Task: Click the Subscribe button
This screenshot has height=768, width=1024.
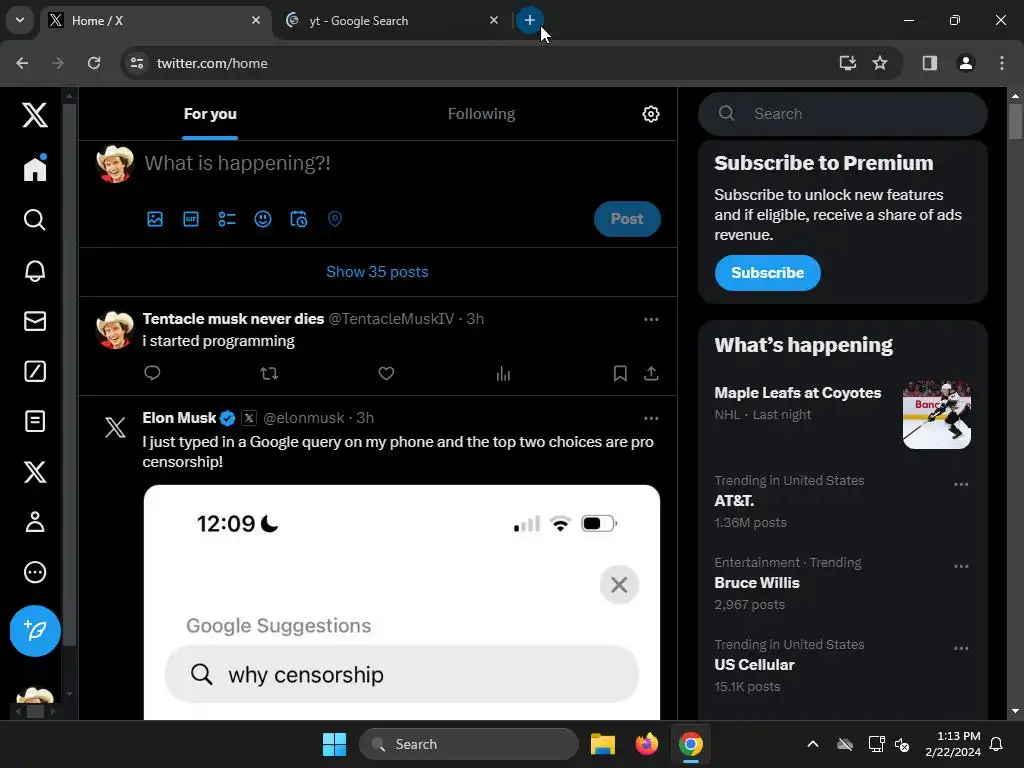Action: coord(767,273)
